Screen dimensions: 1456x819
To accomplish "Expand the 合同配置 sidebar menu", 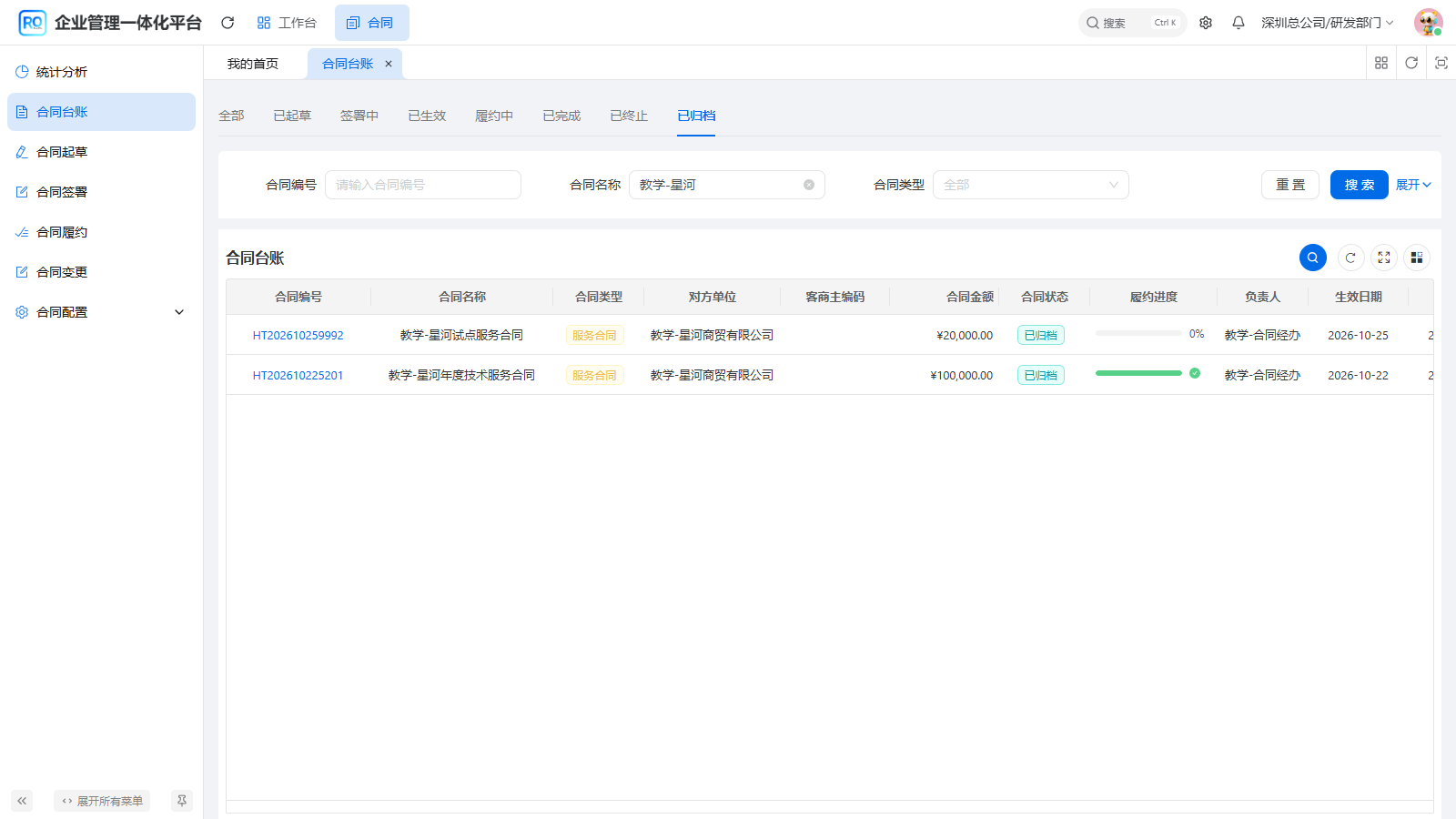I will pyautogui.click(x=101, y=312).
